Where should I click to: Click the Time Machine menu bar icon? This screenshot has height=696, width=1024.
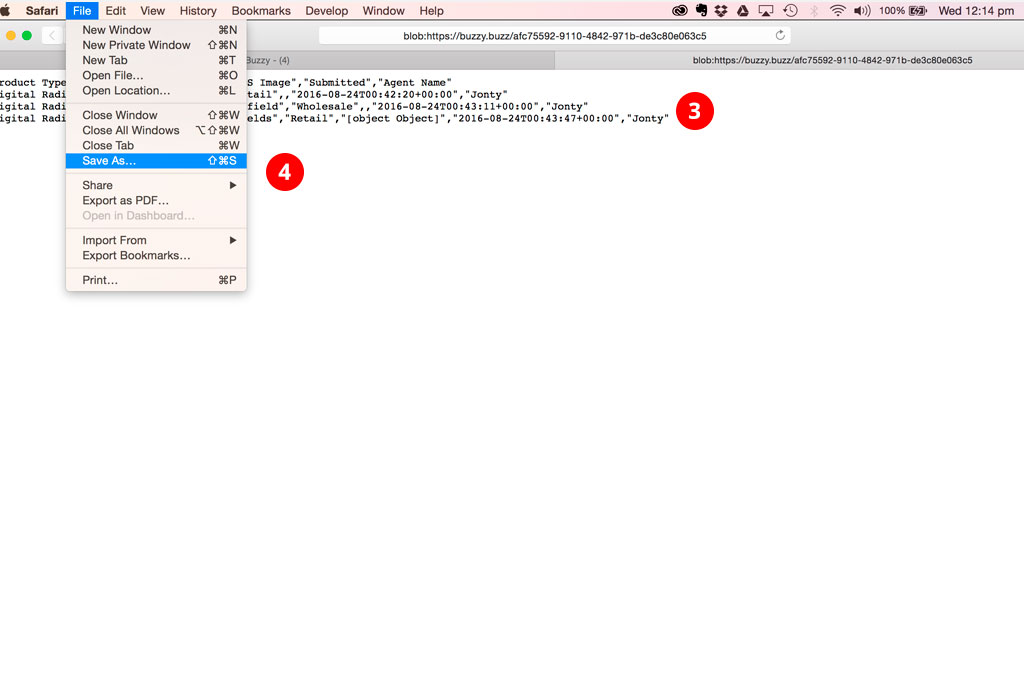(x=791, y=11)
